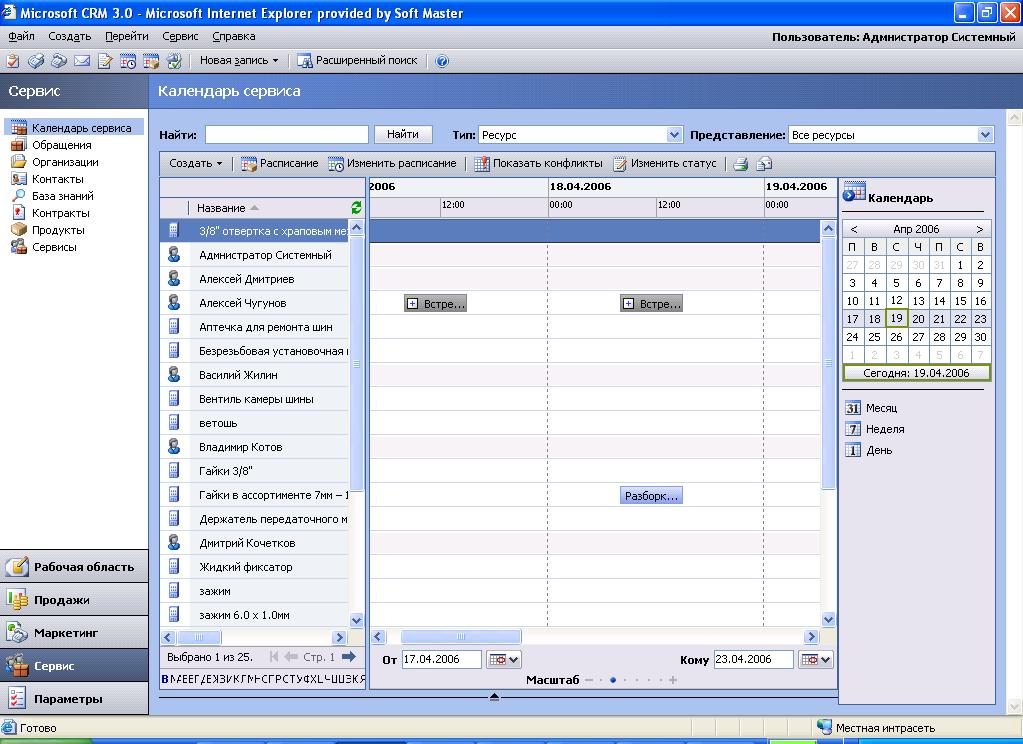This screenshot has width=1023, height=744.
Task: Click the fax machine icon in top toolbar
Action: (x=36, y=61)
